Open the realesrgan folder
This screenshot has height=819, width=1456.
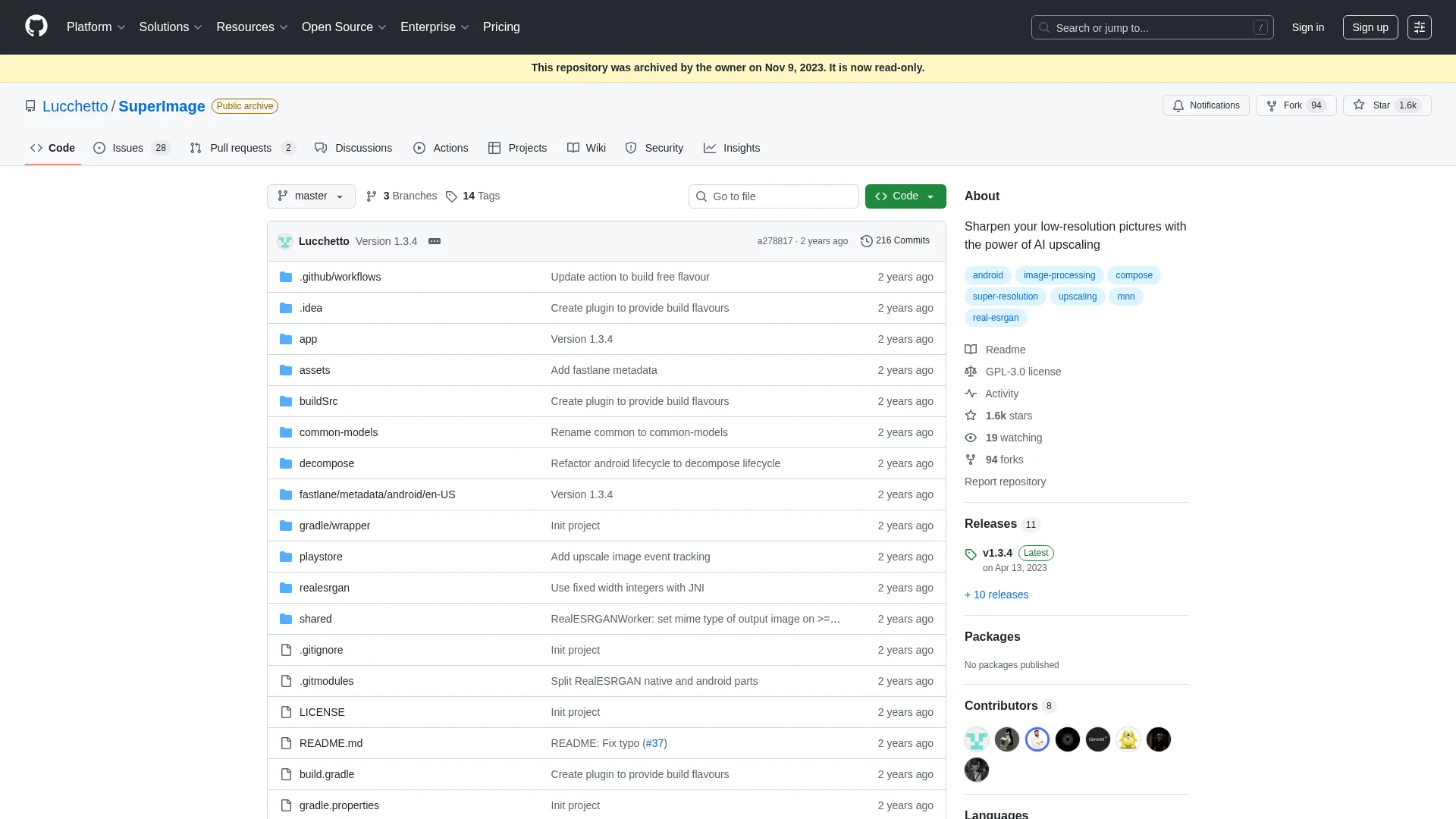click(324, 588)
